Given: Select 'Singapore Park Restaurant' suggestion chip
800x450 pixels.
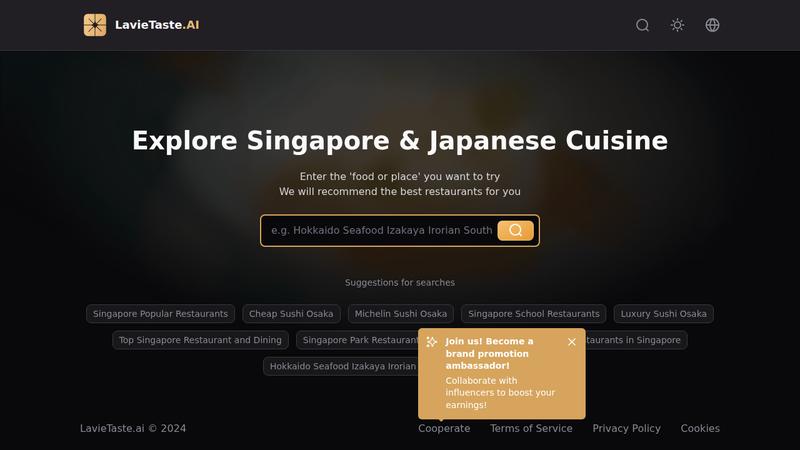Looking at the screenshot, I should 357,340.
